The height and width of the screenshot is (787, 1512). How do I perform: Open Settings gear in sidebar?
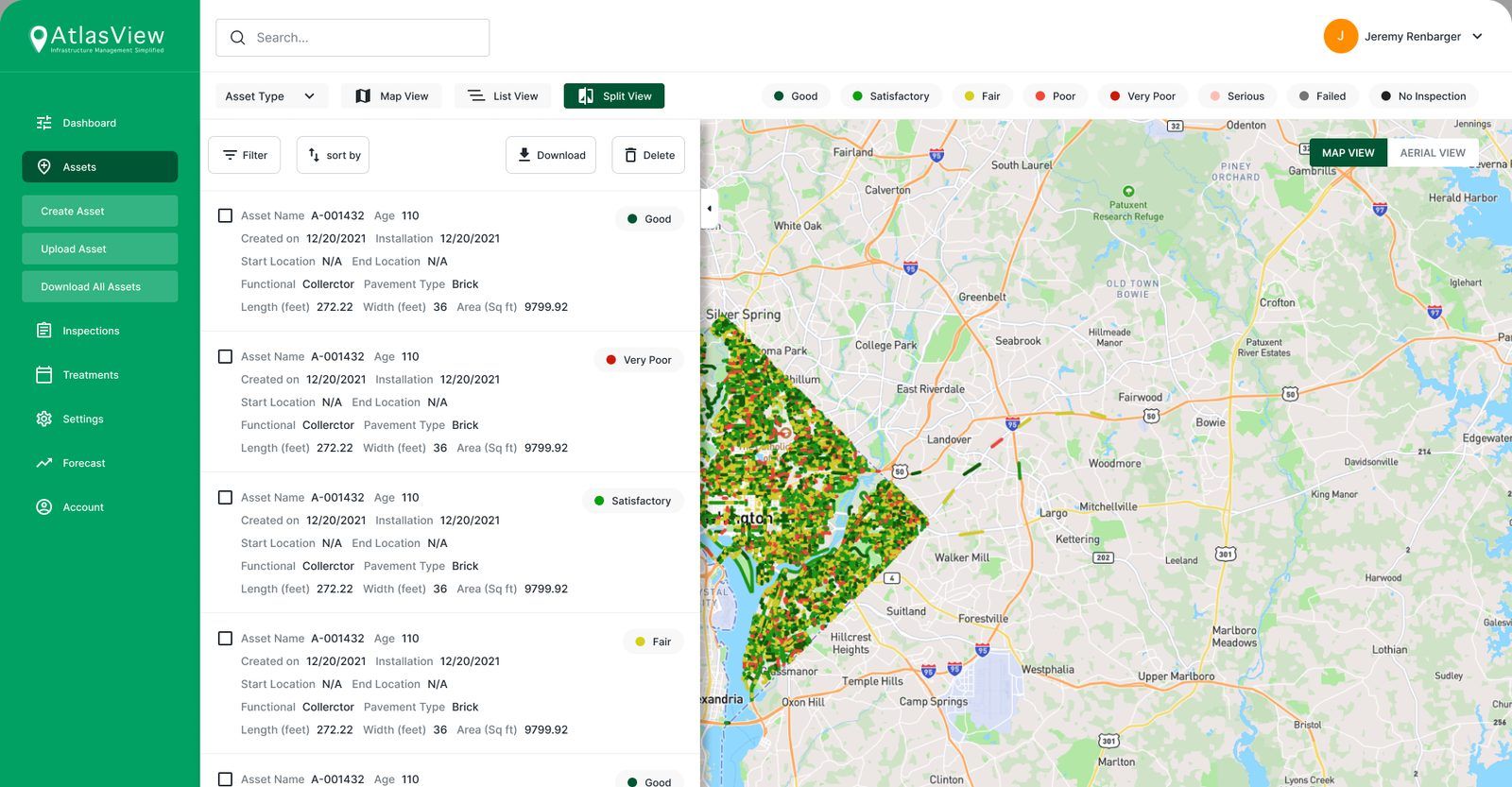[44, 419]
